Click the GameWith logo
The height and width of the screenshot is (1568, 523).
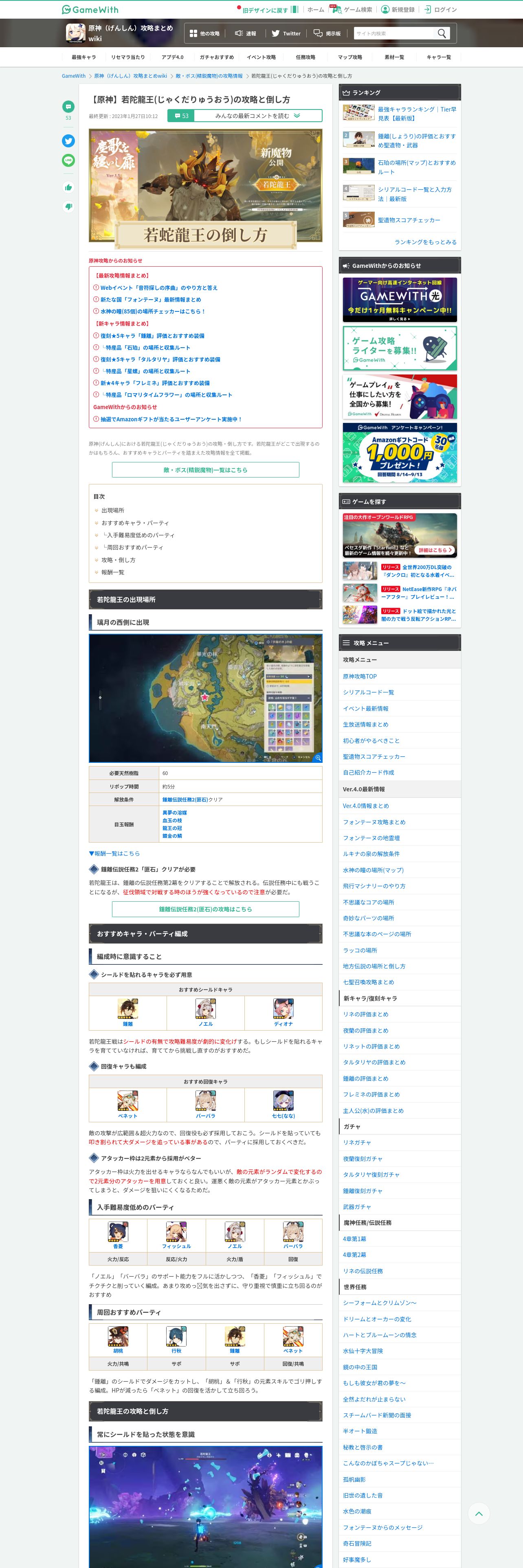90,9
